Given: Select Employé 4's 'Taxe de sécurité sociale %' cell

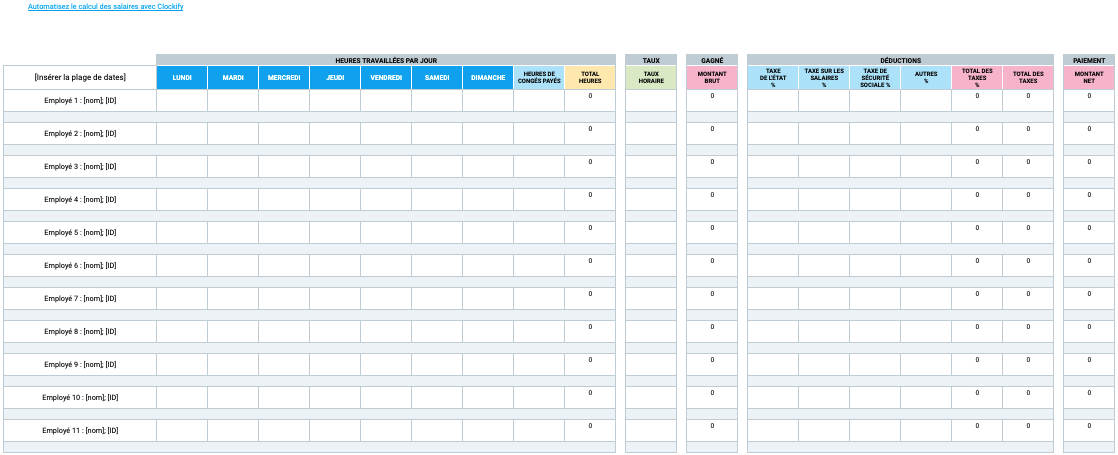Looking at the screenshot, I should click(875, 200).
